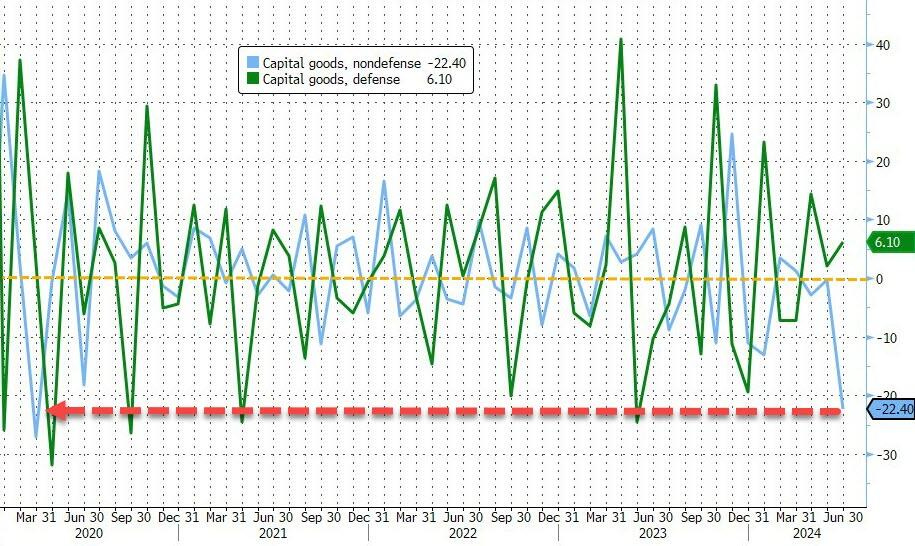Click the -30 tick label on the y-axis
Viewport: 915px width, 546px height.
click(x=884, y=454)
